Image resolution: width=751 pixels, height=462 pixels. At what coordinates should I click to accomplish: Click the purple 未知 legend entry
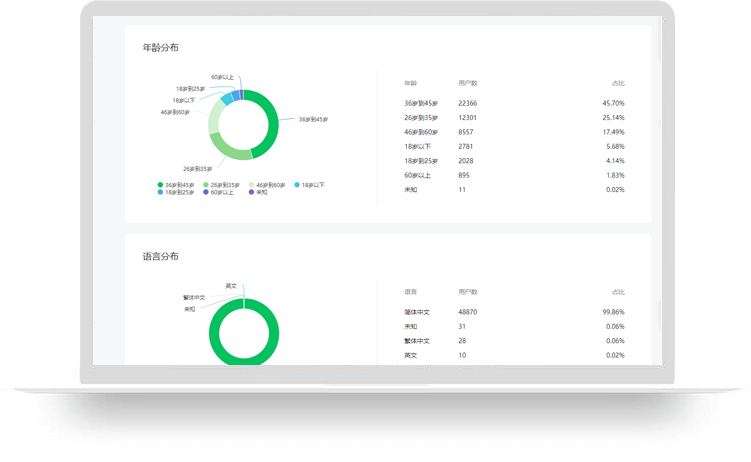click(x=258, y=192)
